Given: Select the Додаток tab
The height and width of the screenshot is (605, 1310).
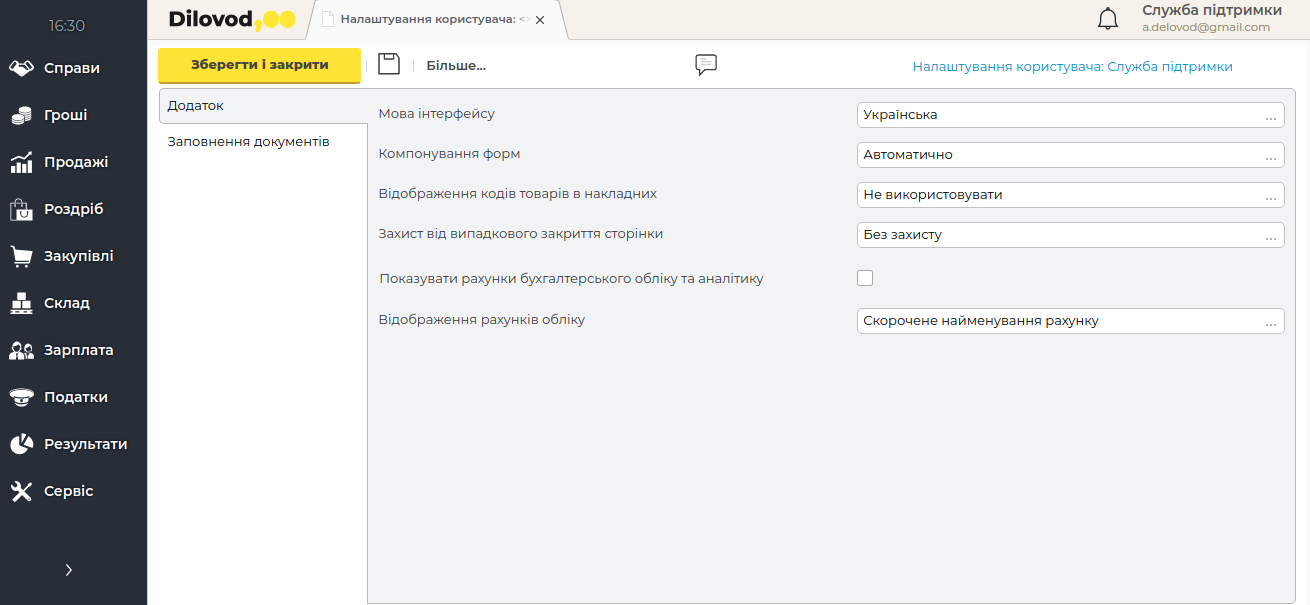Looking at the screenshot, I should tap(196, 105).
